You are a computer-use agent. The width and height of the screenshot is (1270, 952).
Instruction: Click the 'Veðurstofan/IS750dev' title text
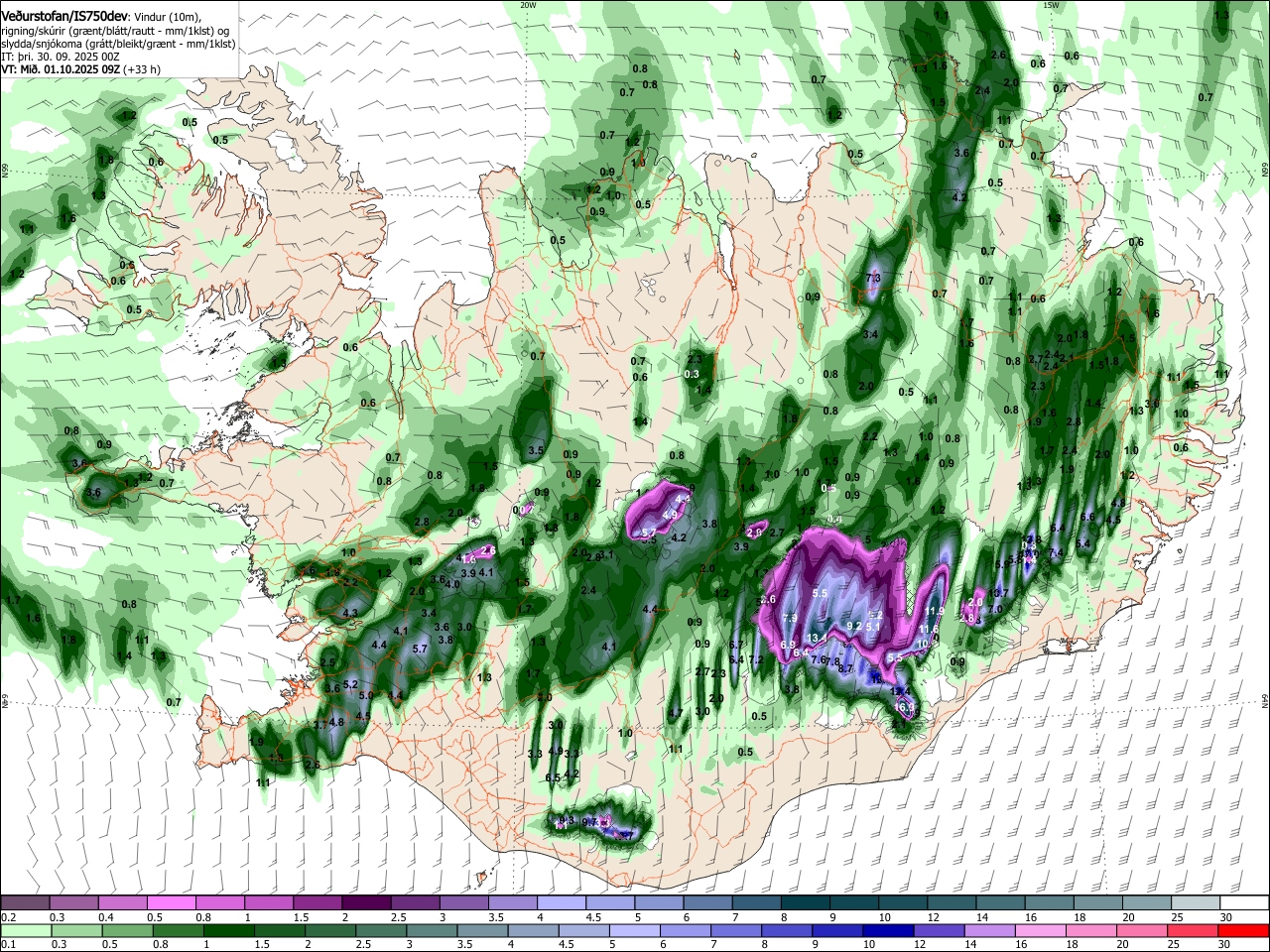click(x=64, y=17)
